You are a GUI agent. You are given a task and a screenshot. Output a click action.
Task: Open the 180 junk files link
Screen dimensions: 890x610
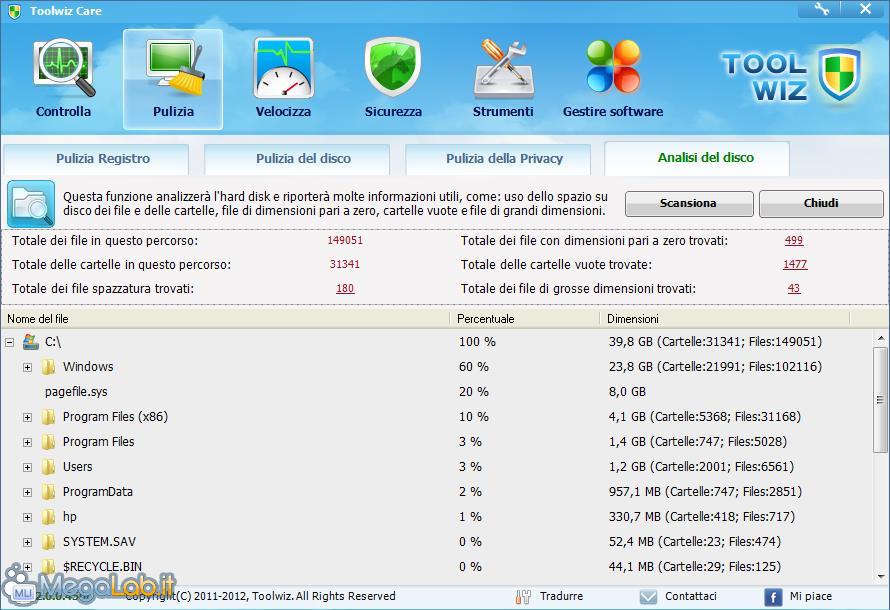345,289
